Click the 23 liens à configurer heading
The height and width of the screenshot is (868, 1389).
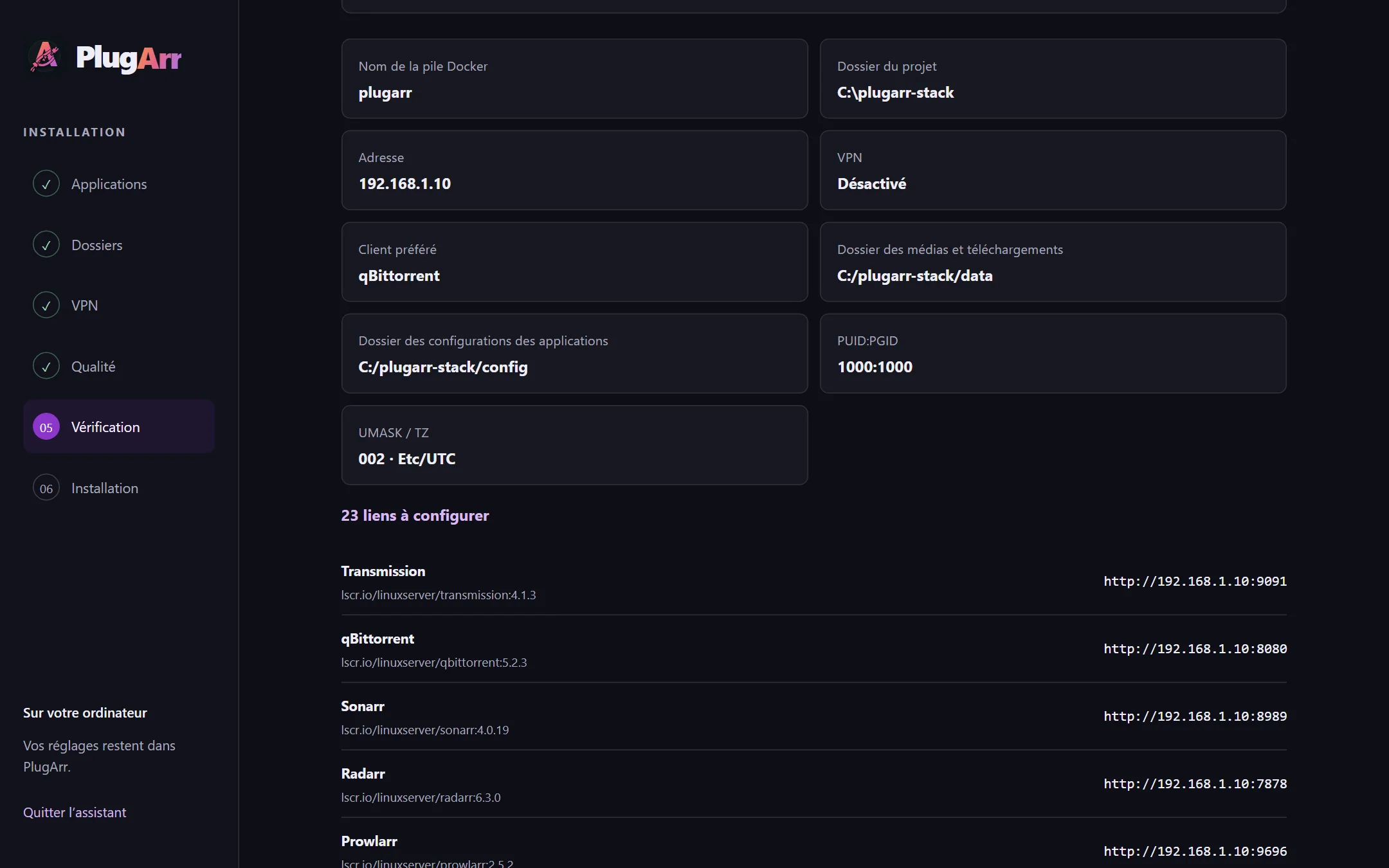(415, 516)
